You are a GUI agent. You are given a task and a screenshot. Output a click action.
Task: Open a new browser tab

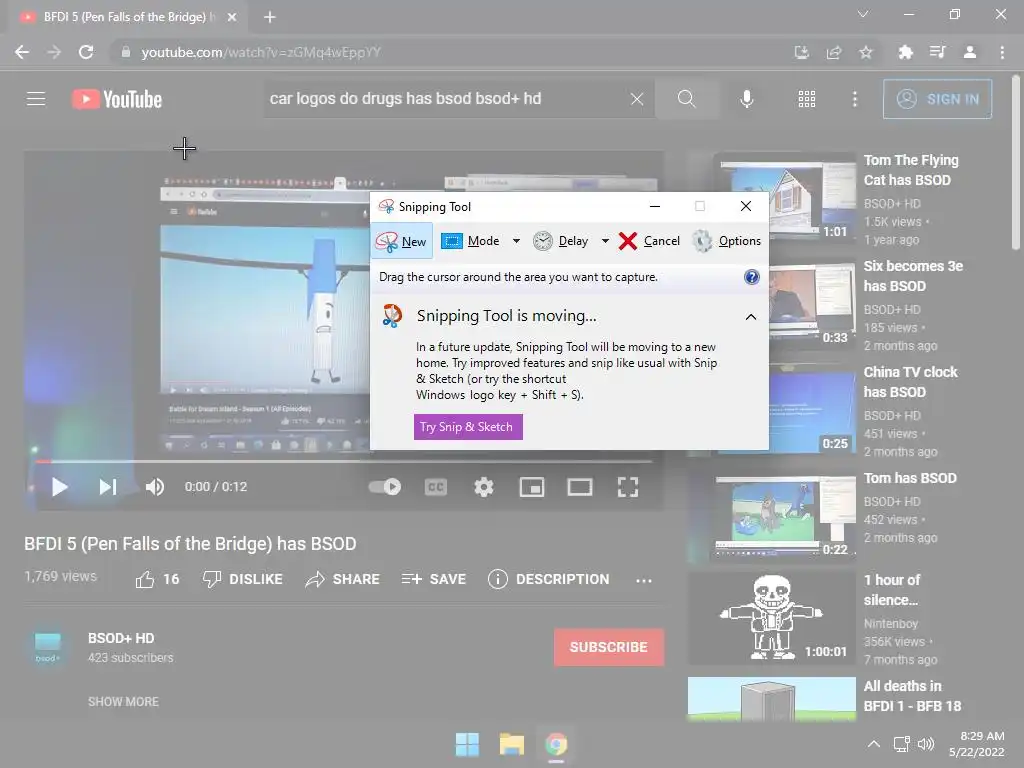[x=270, y=17]
